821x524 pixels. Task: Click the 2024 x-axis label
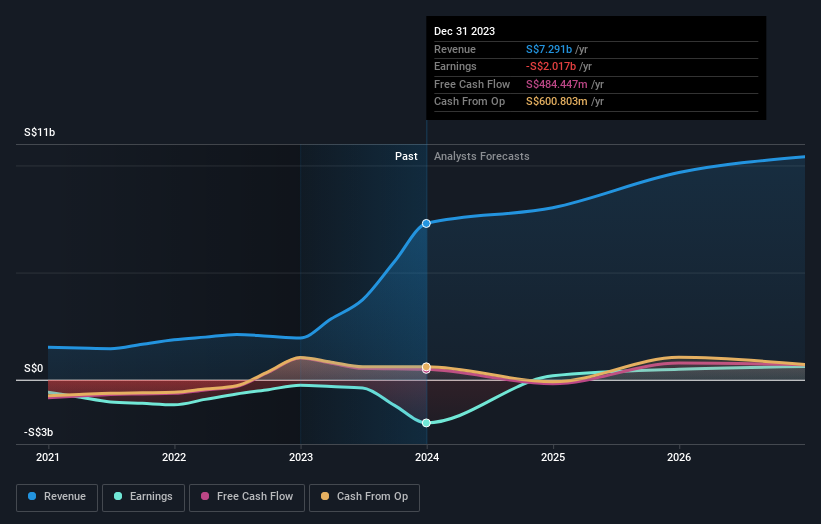[427, 457]
